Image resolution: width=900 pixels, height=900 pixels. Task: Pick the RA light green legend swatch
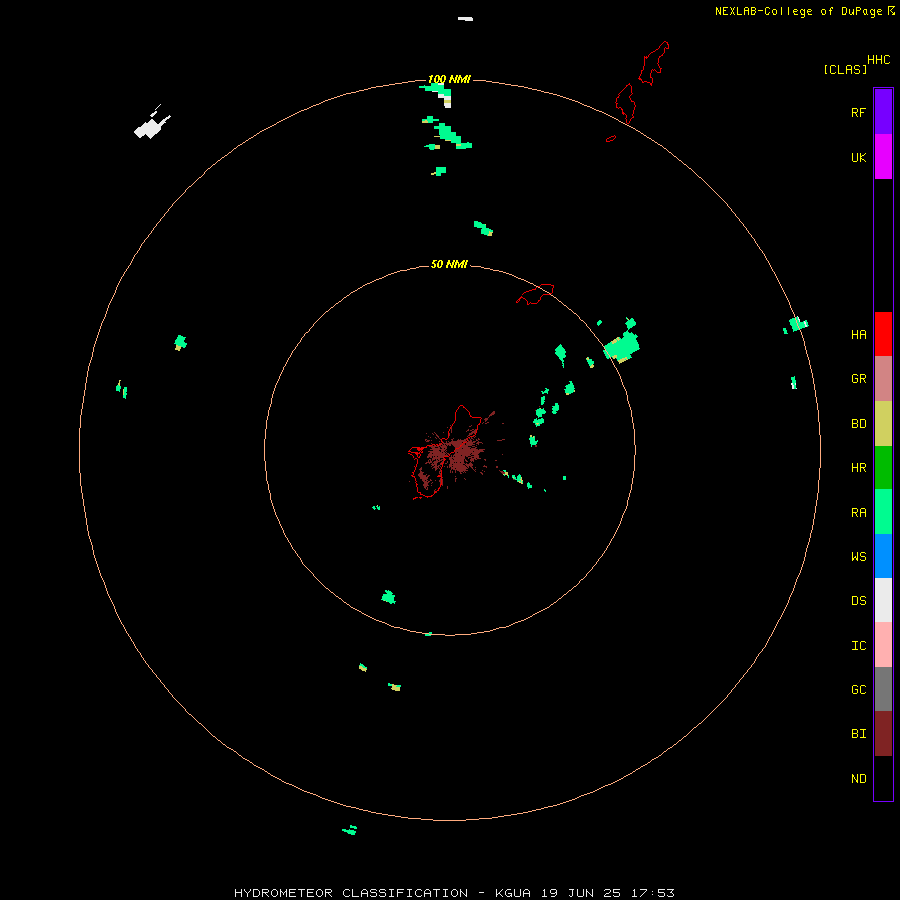pyautogui.click(x=883, y=512)
